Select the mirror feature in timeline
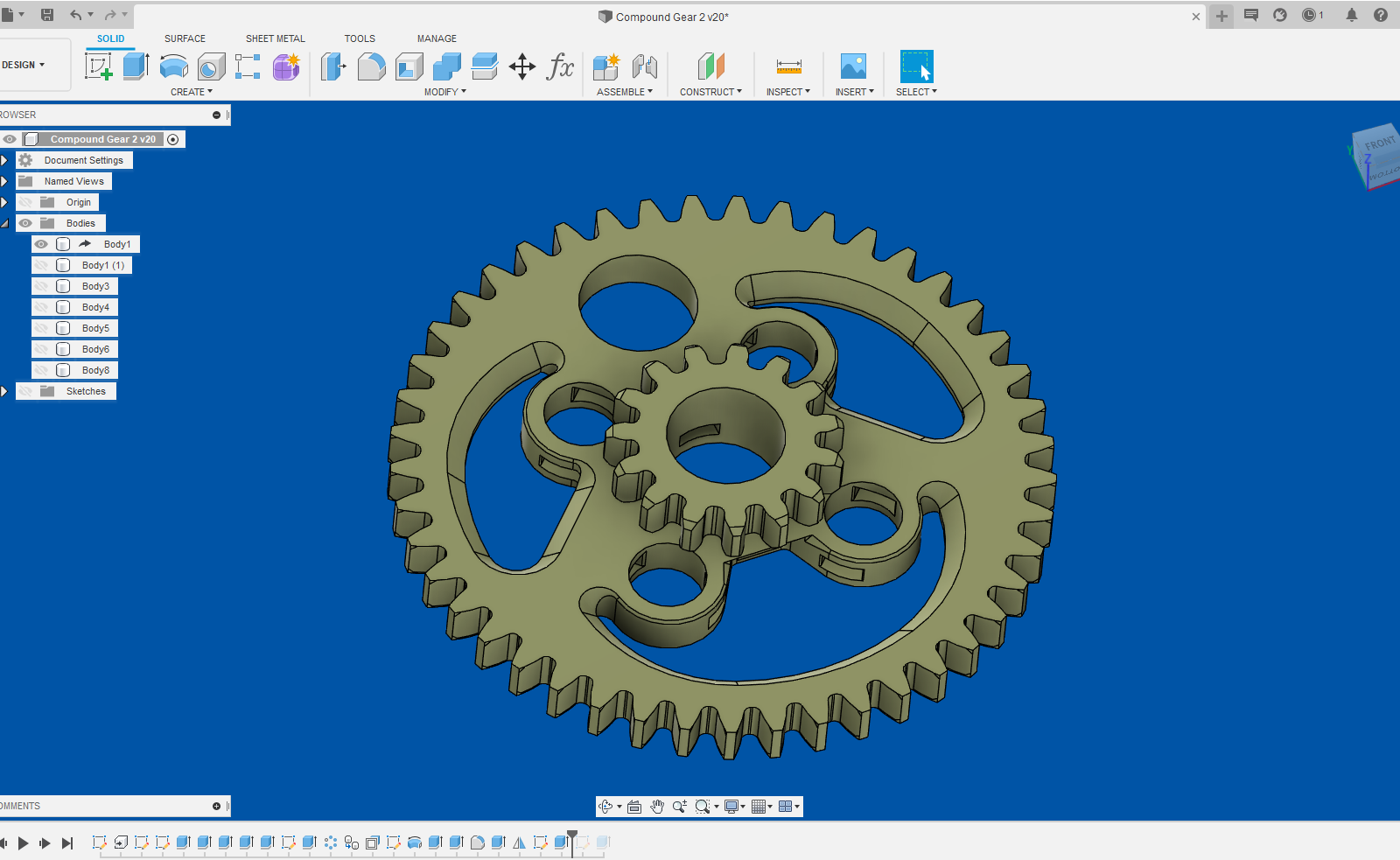The width and height of the screenshot is (1400, 860). point(520,843)
